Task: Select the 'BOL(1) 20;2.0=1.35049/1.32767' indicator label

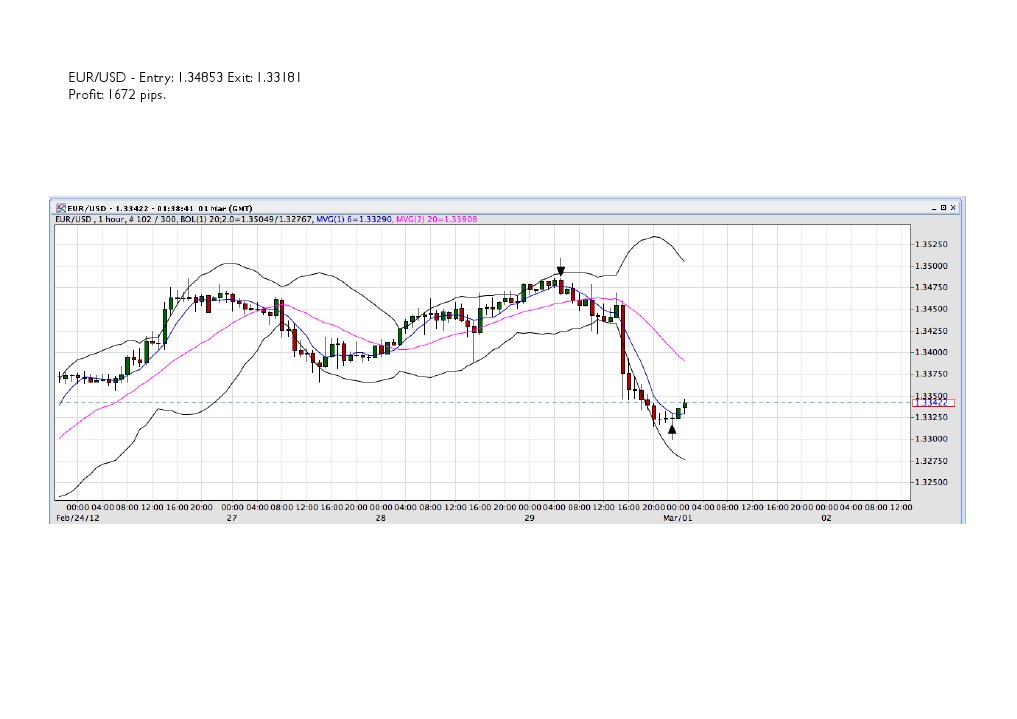Action: coord(246,220)
